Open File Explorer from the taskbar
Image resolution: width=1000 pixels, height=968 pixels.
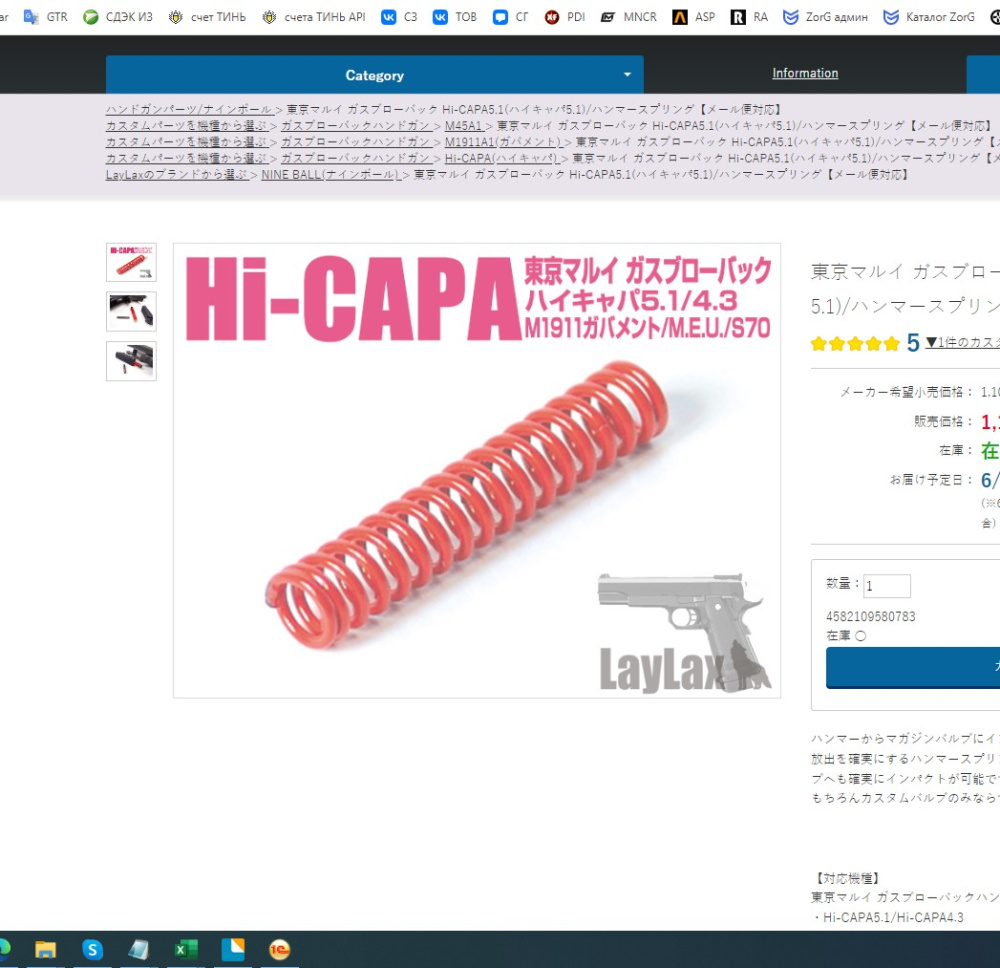[45, 950]
